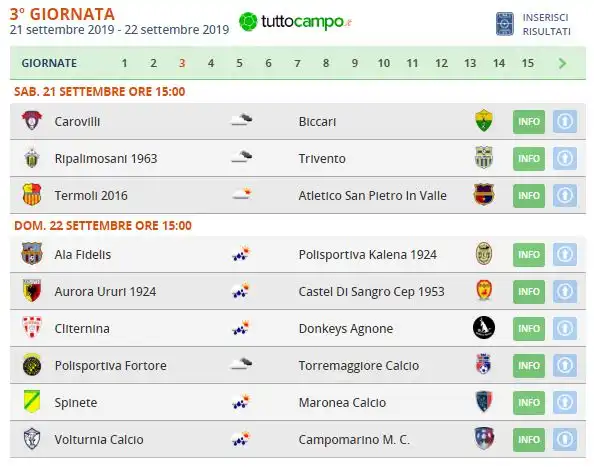Click the Inserisci Risultati pitch icon
This screenshot has width=594, height=467.
coord(505,24)
